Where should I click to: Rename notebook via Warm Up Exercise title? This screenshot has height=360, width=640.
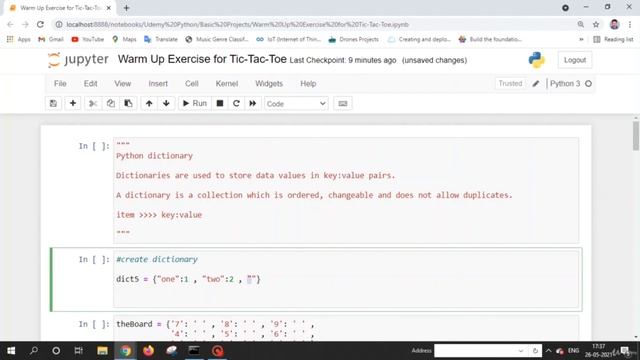(202, 59)
